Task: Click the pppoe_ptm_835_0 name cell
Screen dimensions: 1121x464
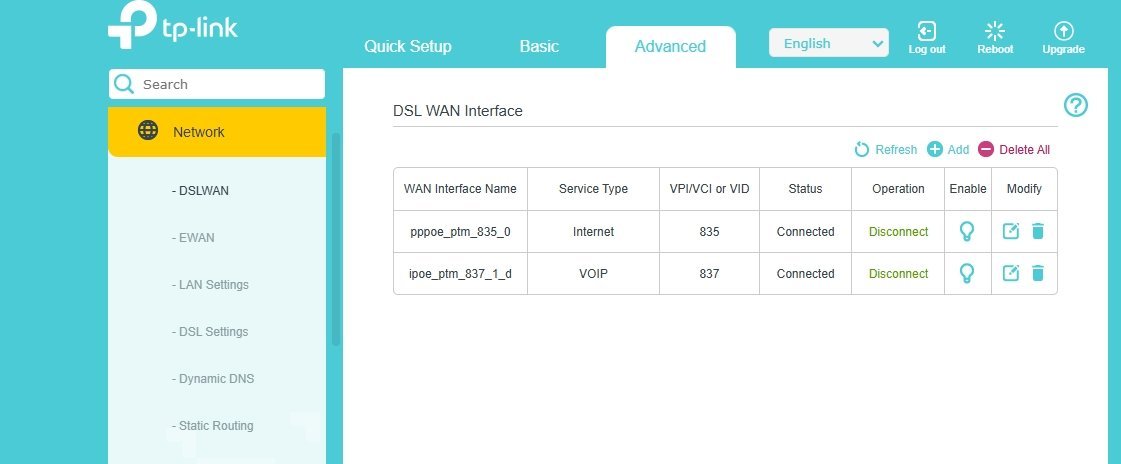Action: [x=460, y=232]
